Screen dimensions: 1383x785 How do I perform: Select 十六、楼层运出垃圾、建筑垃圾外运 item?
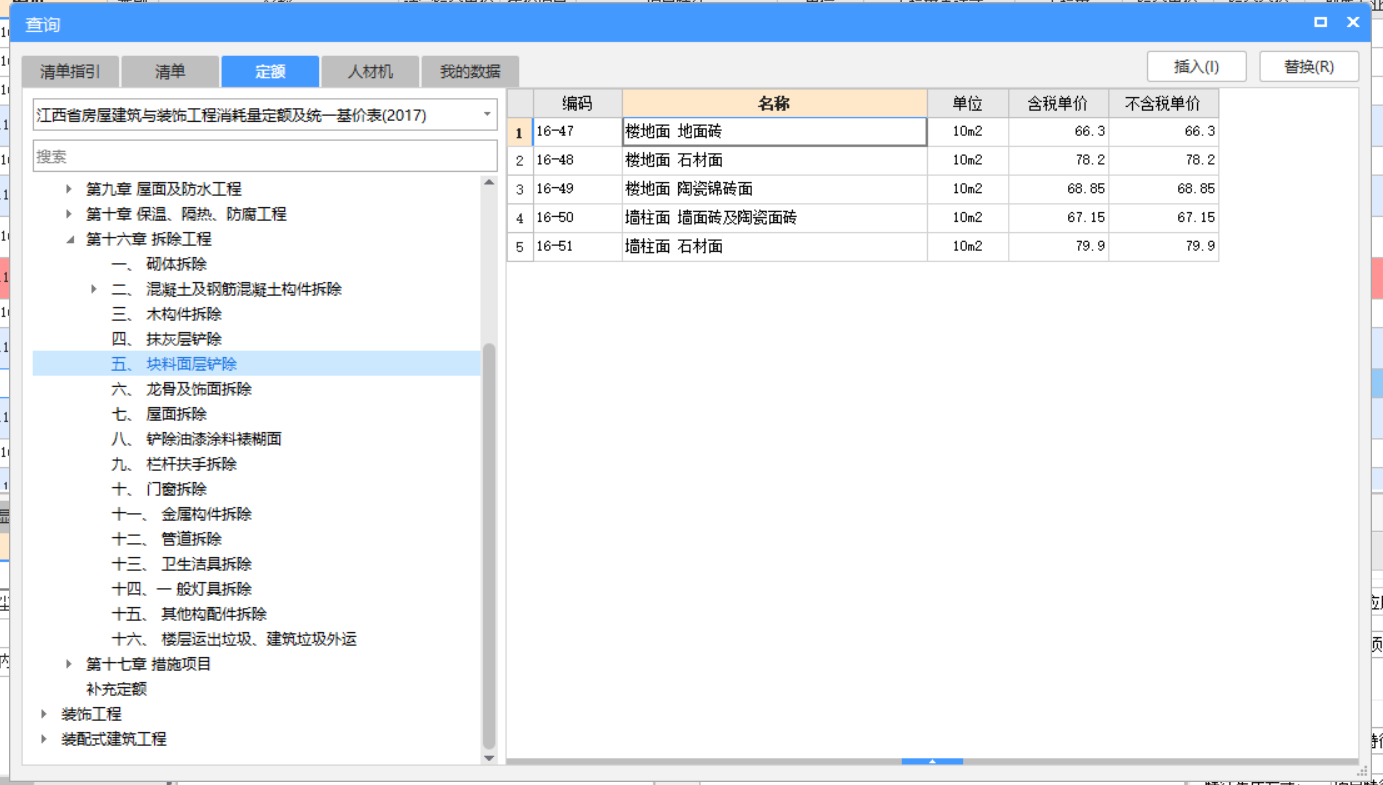234,639
